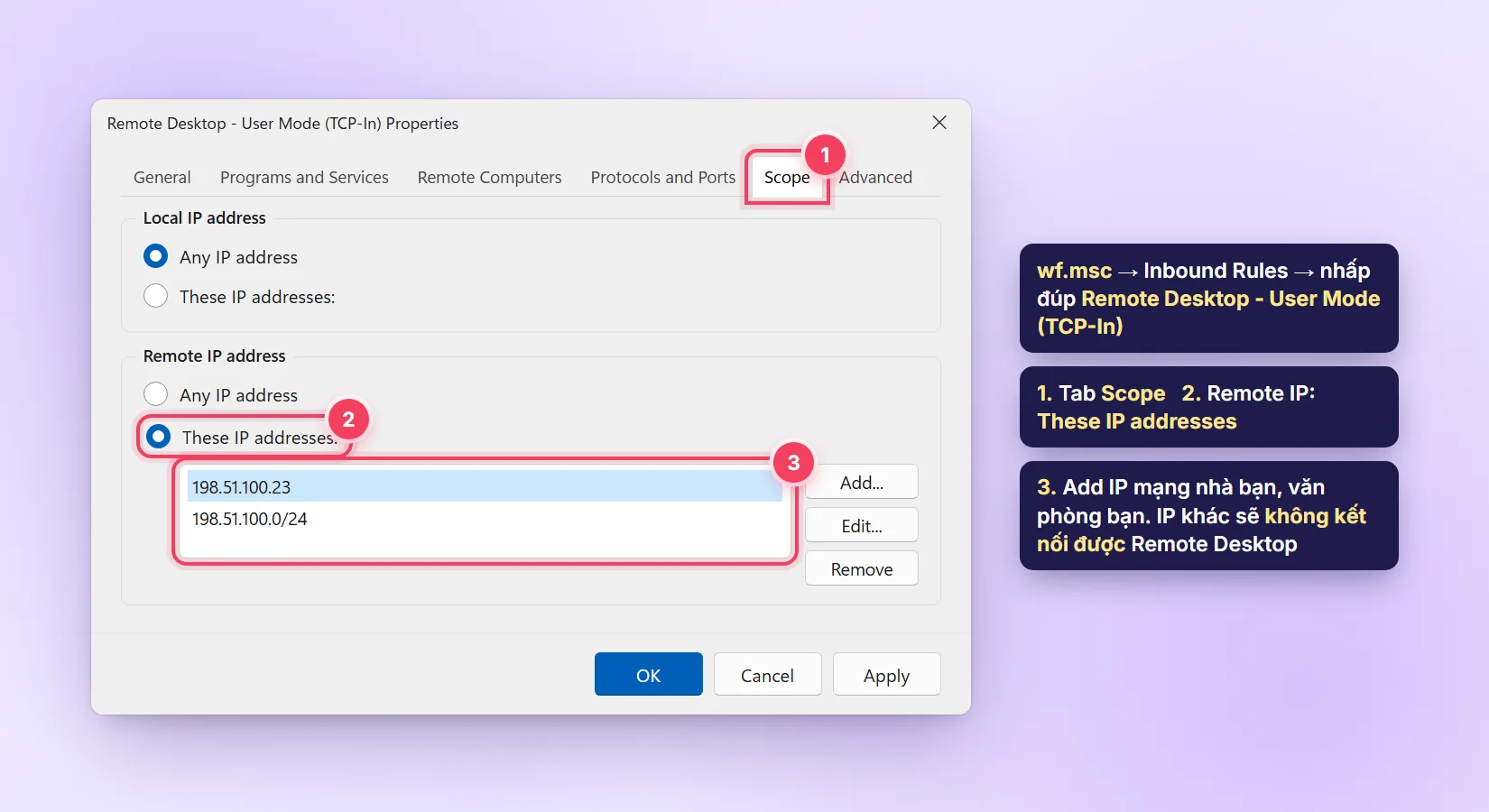
Task: Open the Advanced tab
Action: (x=875, y=178)
